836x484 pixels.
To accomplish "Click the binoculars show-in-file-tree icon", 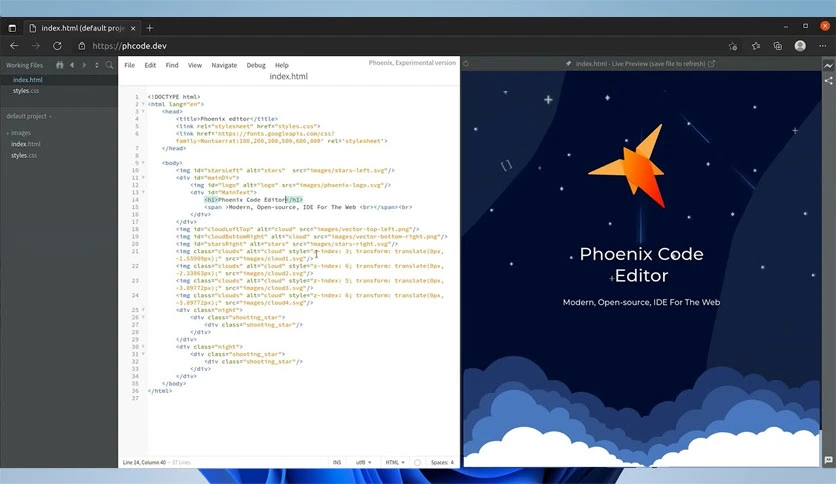I will click(x=60, y=65).
